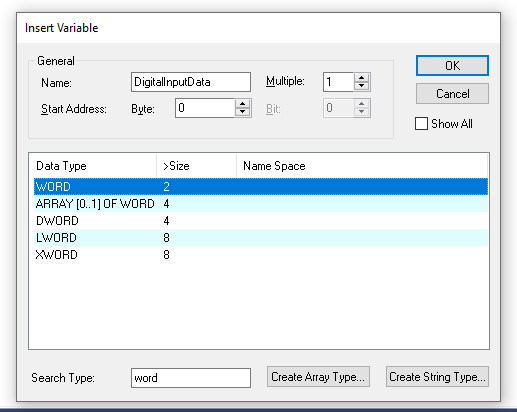Increment the Byte start address spinner
The height and width of the screenshot is (412, 517).
(x=242, y=104)
